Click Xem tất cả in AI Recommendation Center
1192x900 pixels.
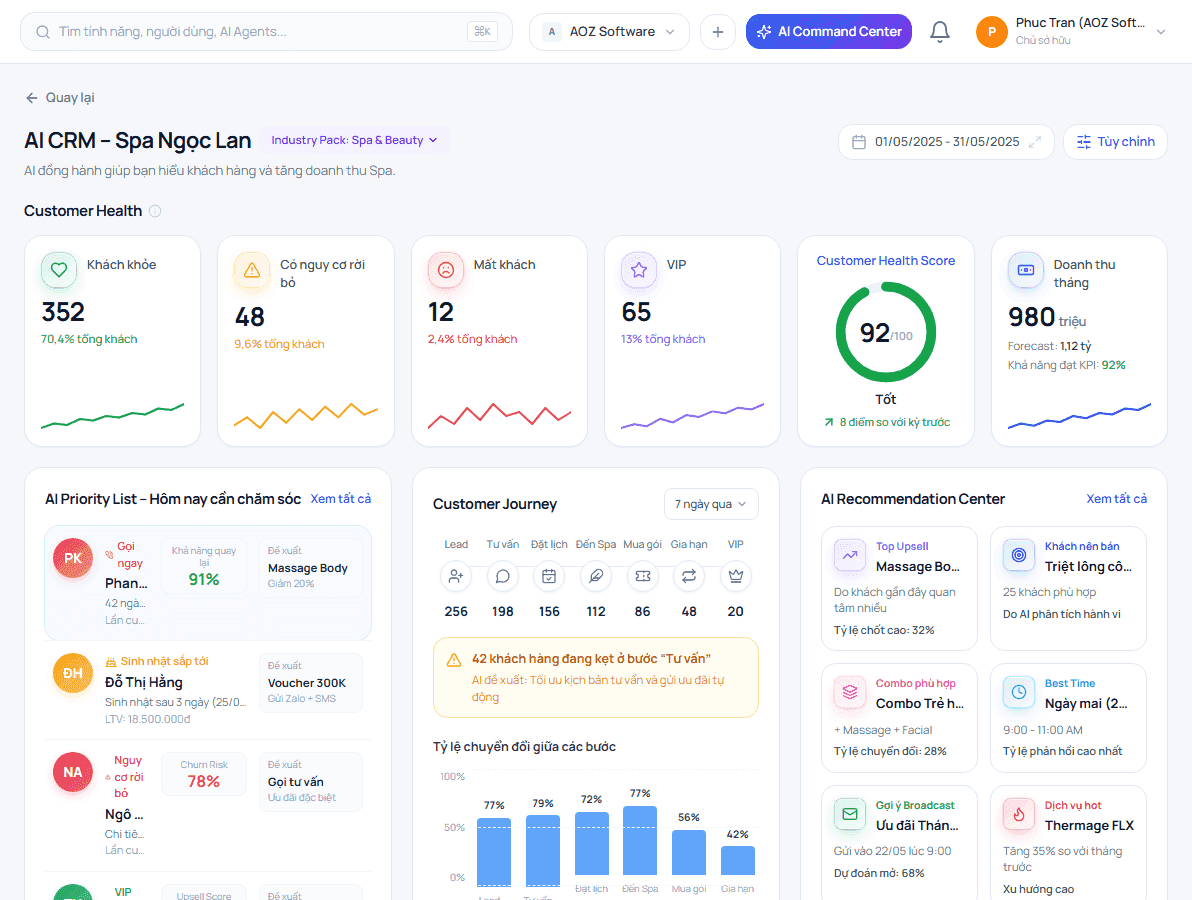[1116, 499]
